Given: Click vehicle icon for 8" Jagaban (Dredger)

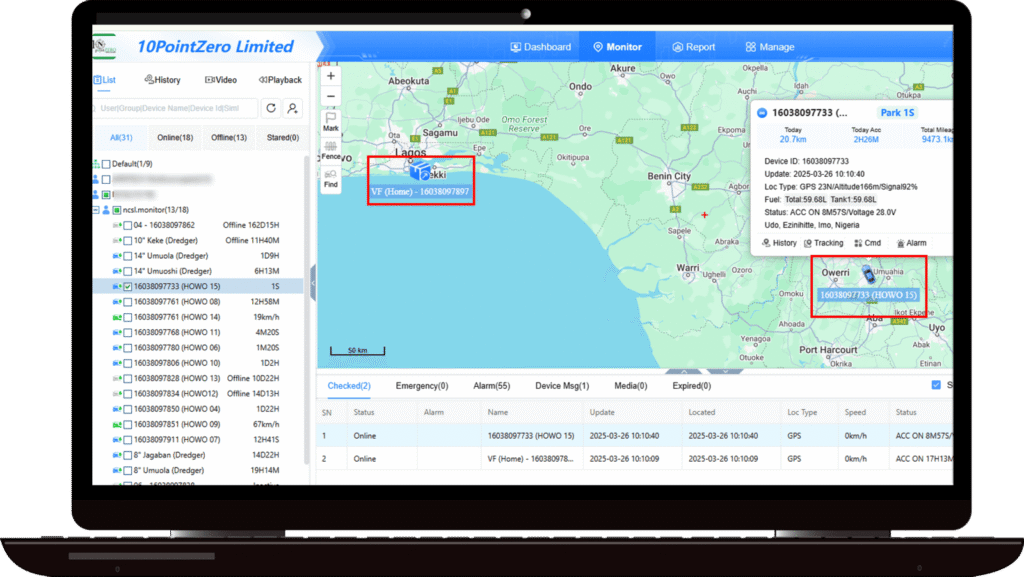Looking at the screenshot, I should pos(117,455).
